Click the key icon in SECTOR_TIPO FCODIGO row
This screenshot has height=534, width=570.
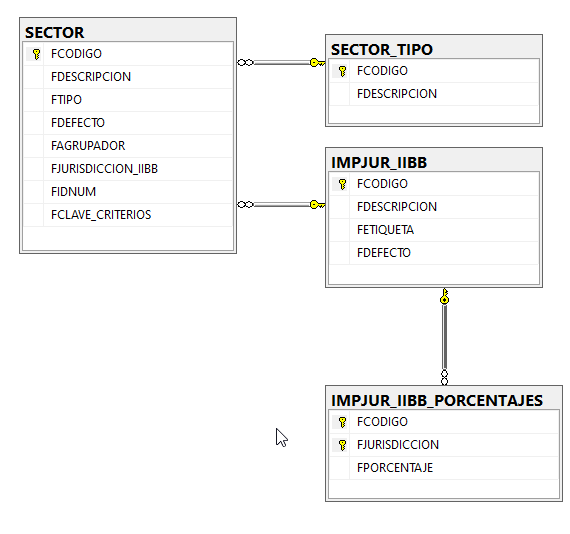point(342,71)
